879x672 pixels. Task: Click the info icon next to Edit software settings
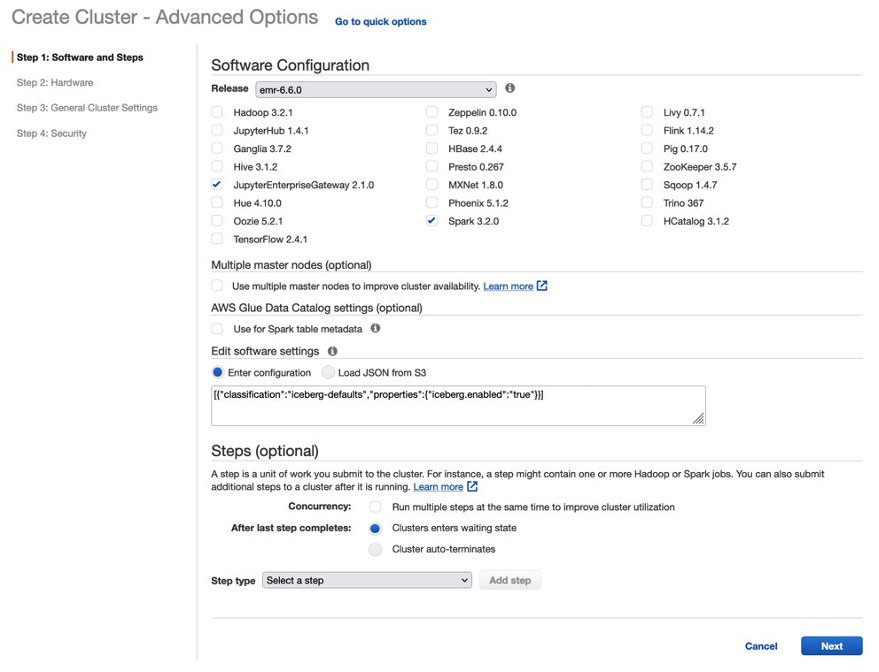click(332, 351)
